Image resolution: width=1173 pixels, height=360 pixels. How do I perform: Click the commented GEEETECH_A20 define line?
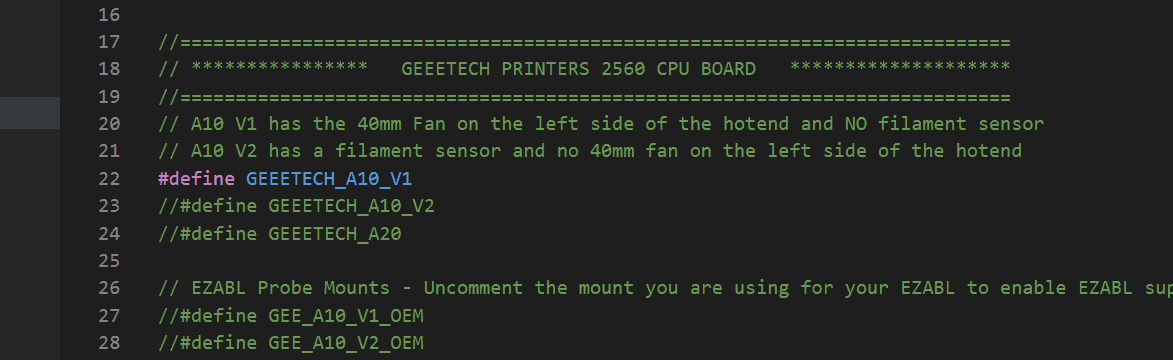pyautogui.click(x=280, y=234)
